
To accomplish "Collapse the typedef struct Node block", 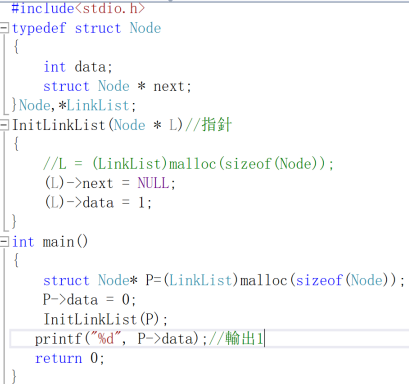I will tap(4, 28).
